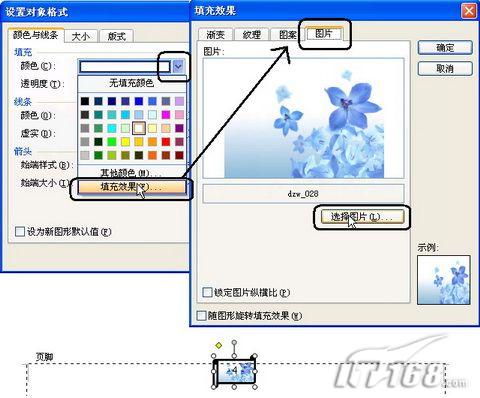The height and width of the screenshot is (398, 480).
Task: Switch to the 版式 tab
Action: 117,36
